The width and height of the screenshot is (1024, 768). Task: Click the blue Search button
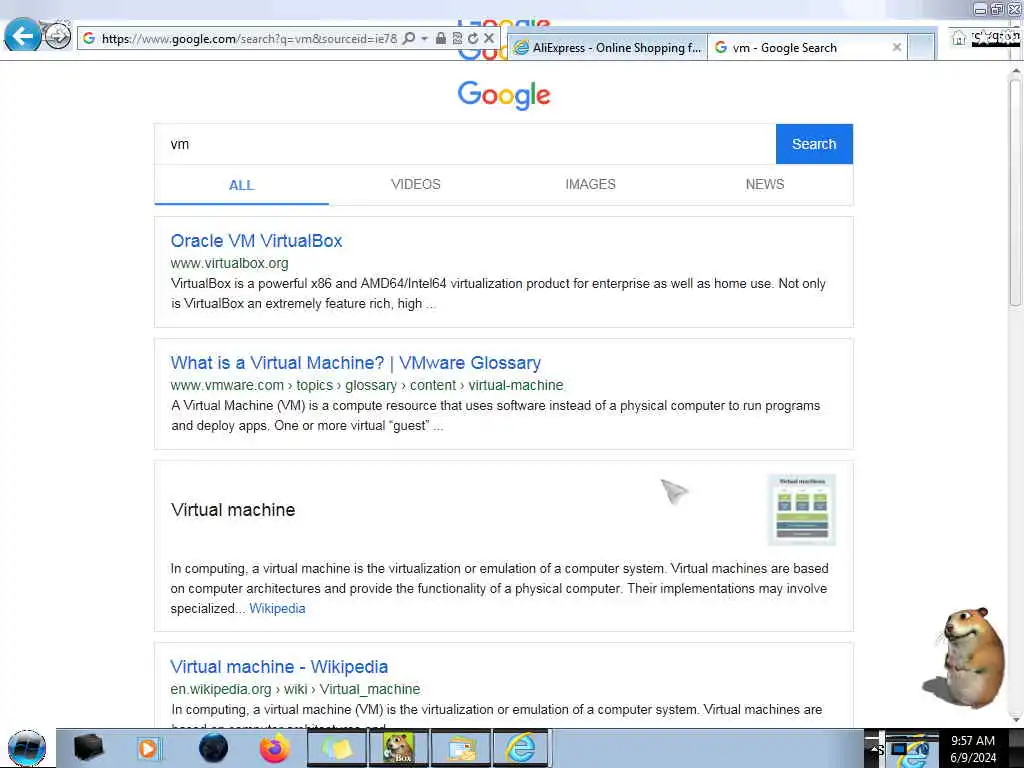pos(814,144)
